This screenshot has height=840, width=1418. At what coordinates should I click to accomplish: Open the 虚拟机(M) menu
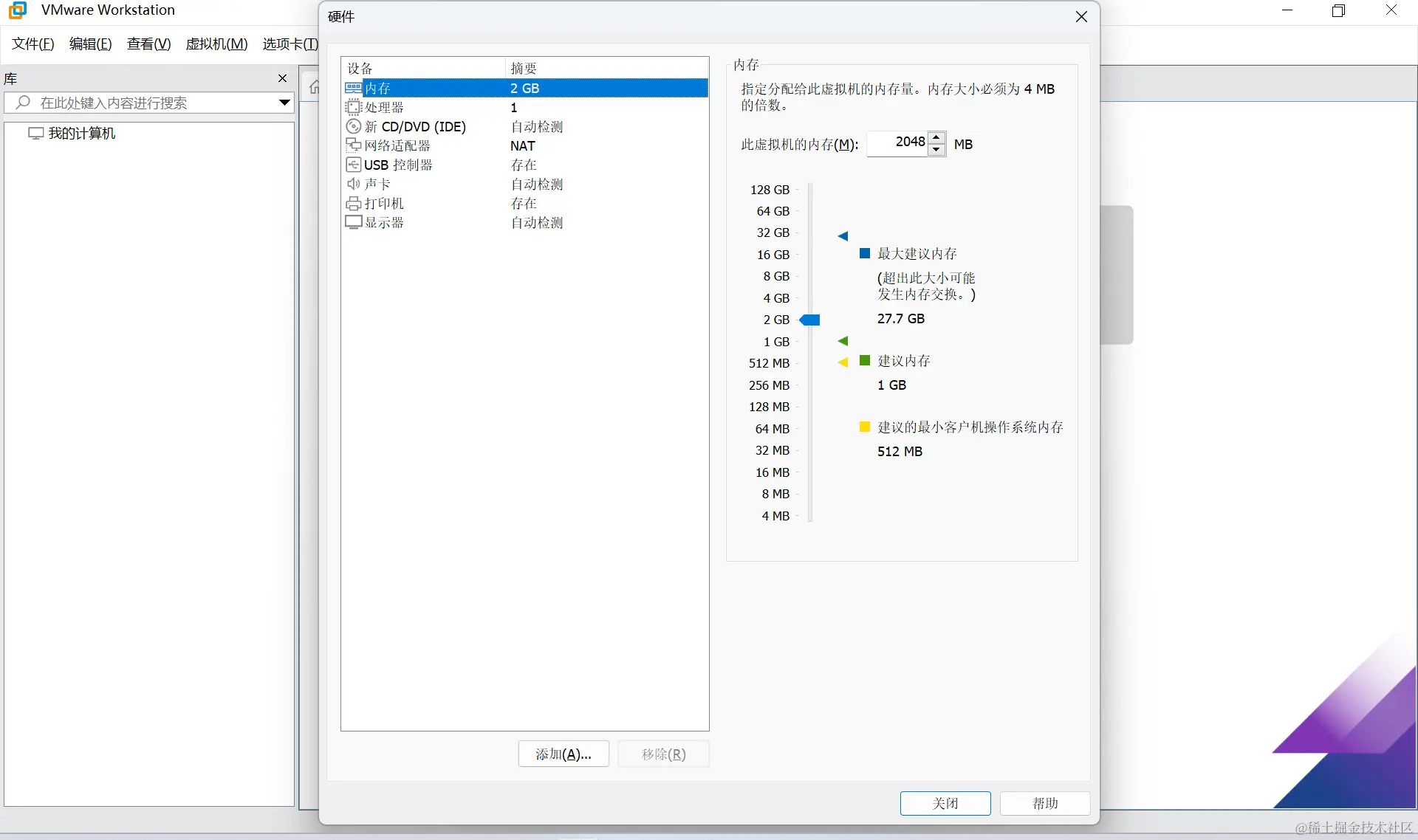coord(216,44)
